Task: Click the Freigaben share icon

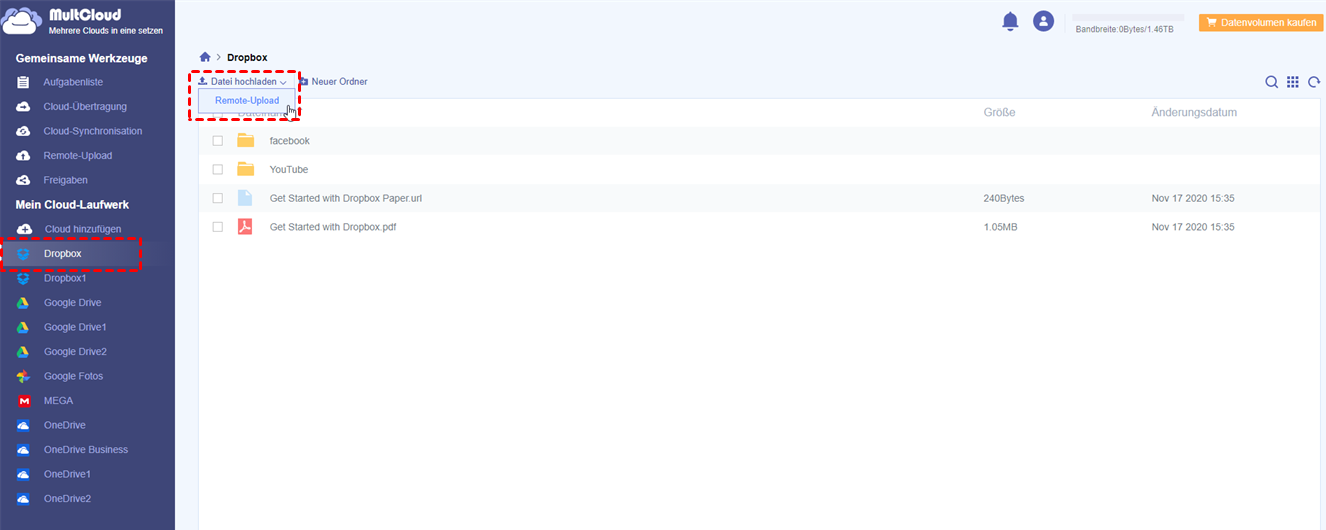Action: [23, 180]
